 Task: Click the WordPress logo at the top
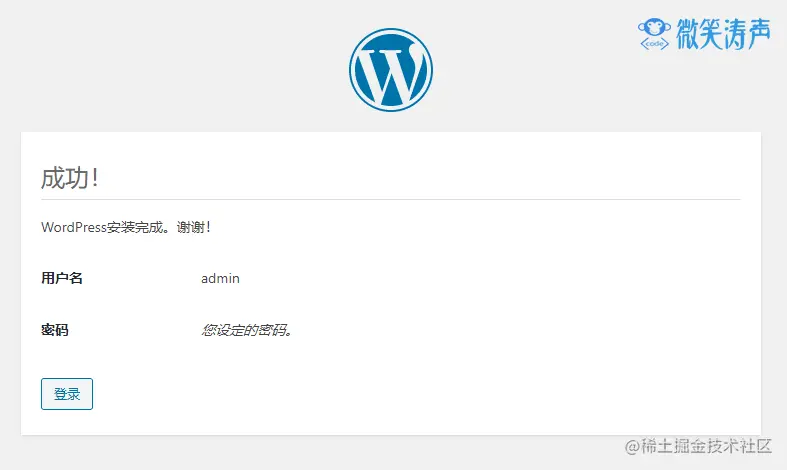tap(390, 70)
